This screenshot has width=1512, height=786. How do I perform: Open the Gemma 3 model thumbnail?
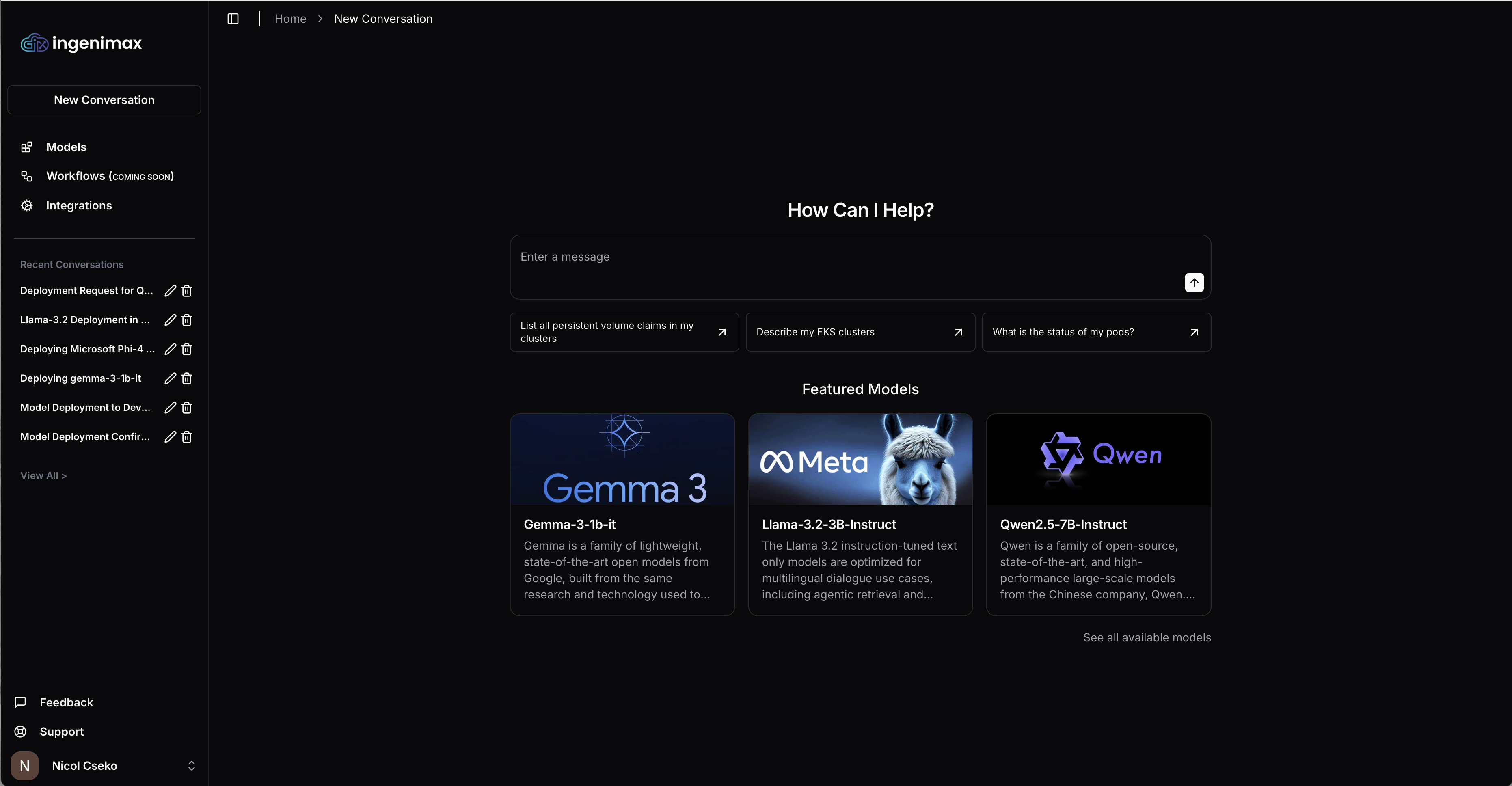[x=622, y=459]
